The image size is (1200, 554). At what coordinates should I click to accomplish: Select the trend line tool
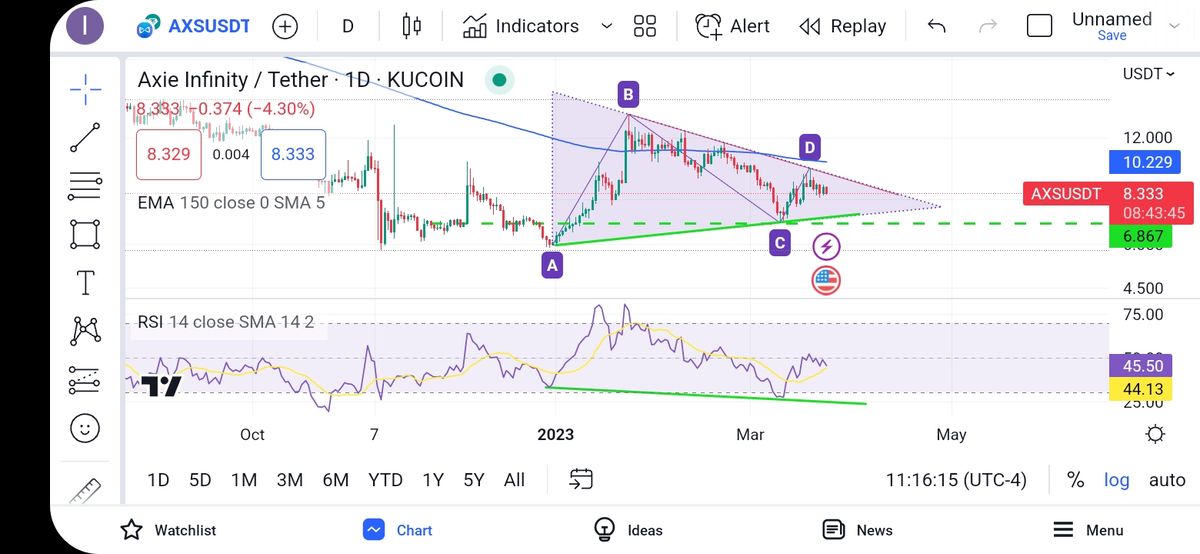86,137
